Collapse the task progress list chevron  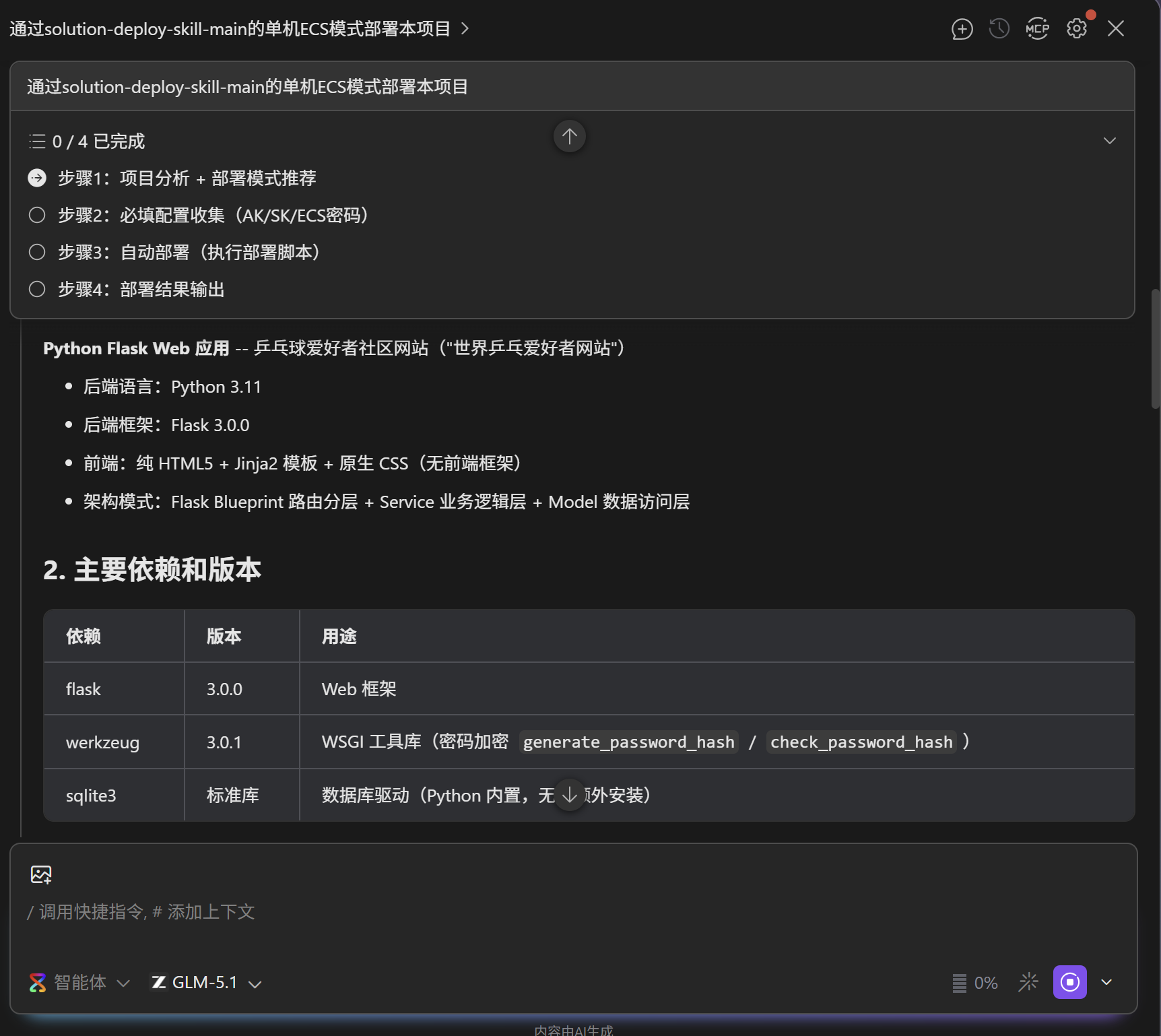tap(1110, 141)
